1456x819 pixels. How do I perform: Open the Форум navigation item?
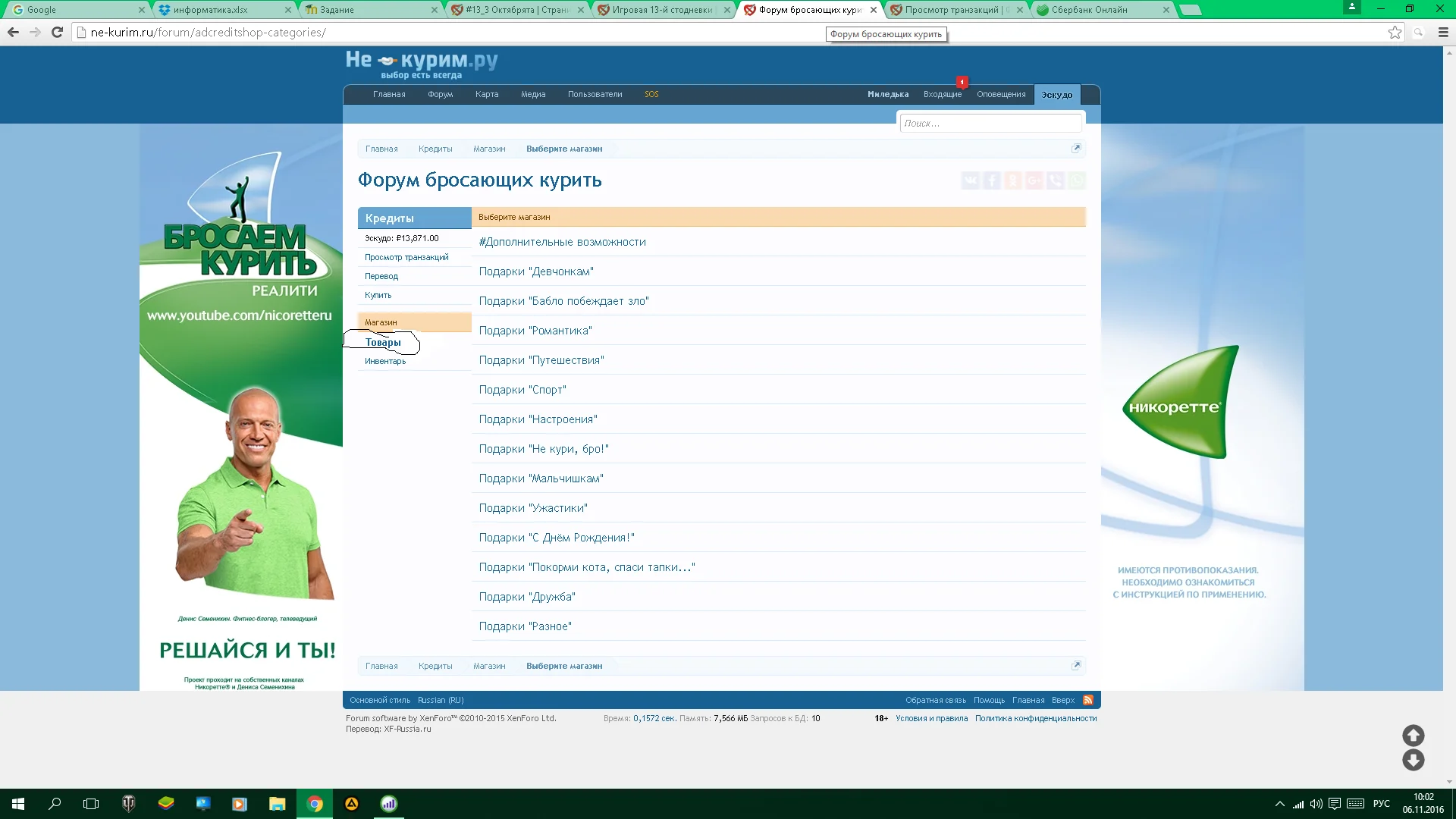[440, 94]
